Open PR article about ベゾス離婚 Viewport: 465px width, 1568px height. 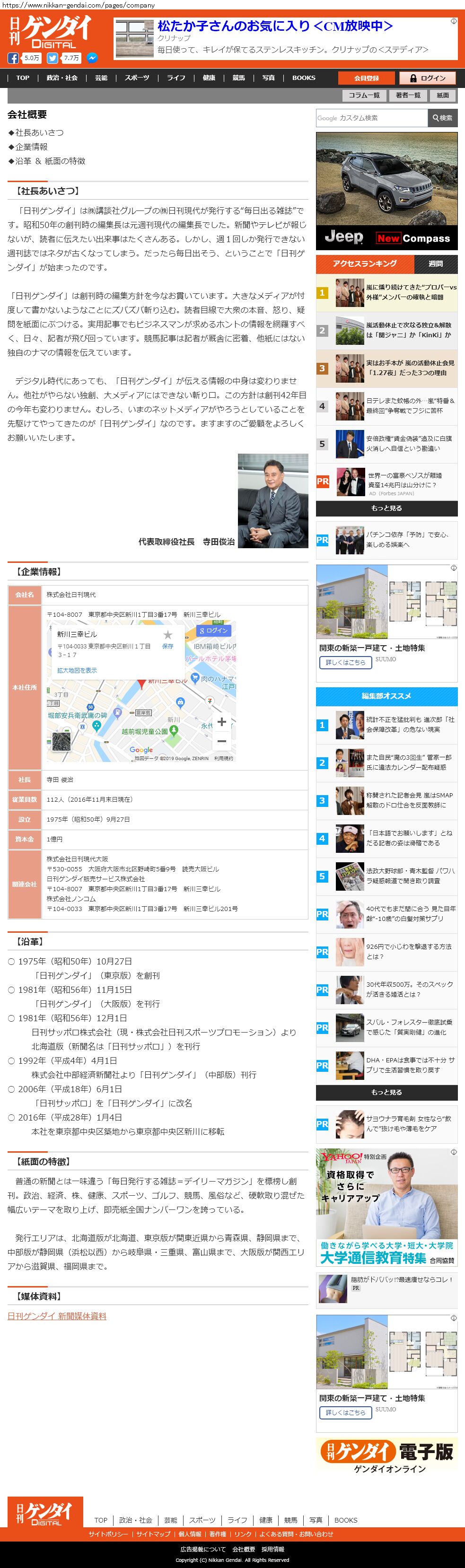[x=386, y=482]
